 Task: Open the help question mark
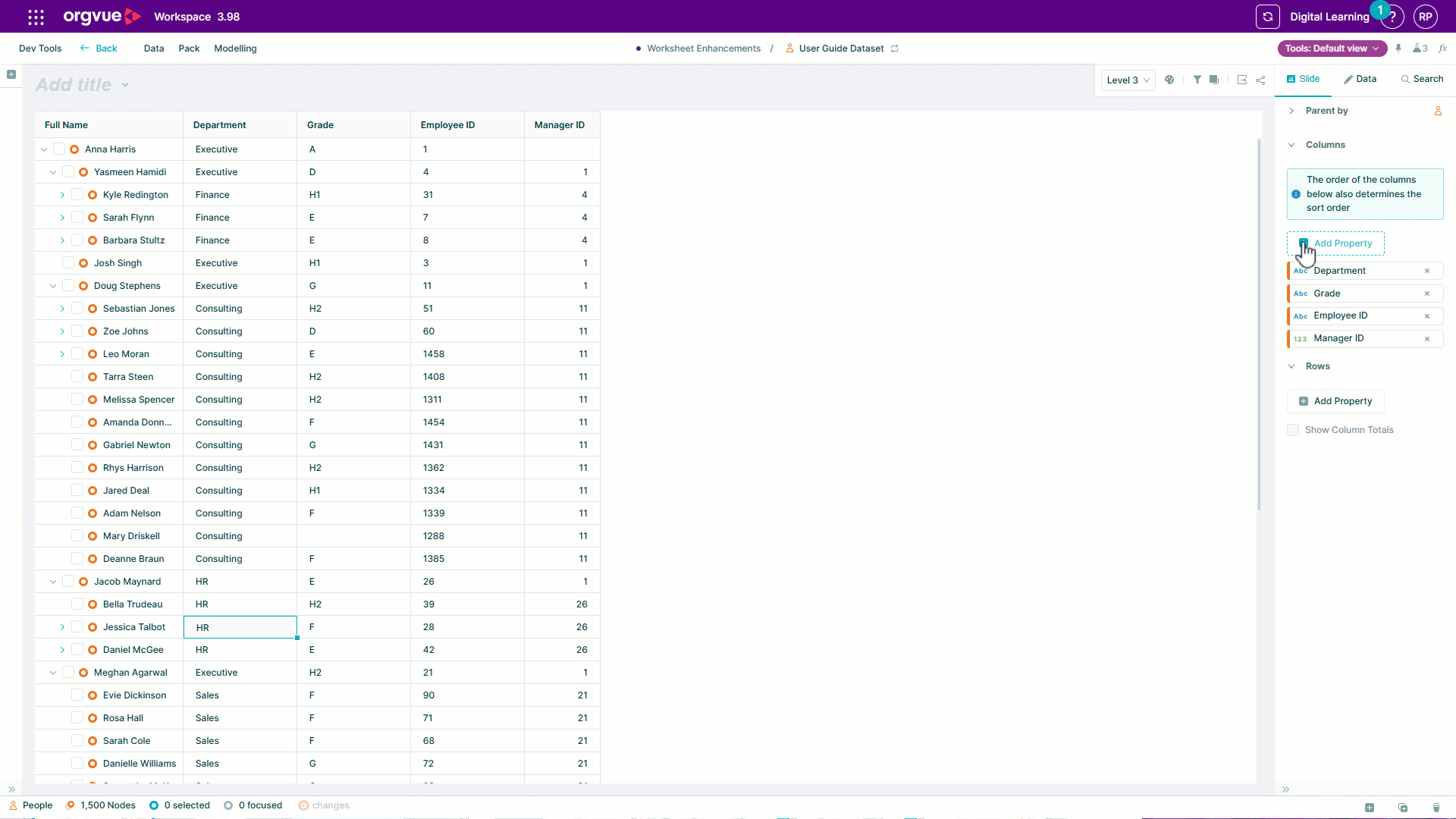(x=1392, y=17)
